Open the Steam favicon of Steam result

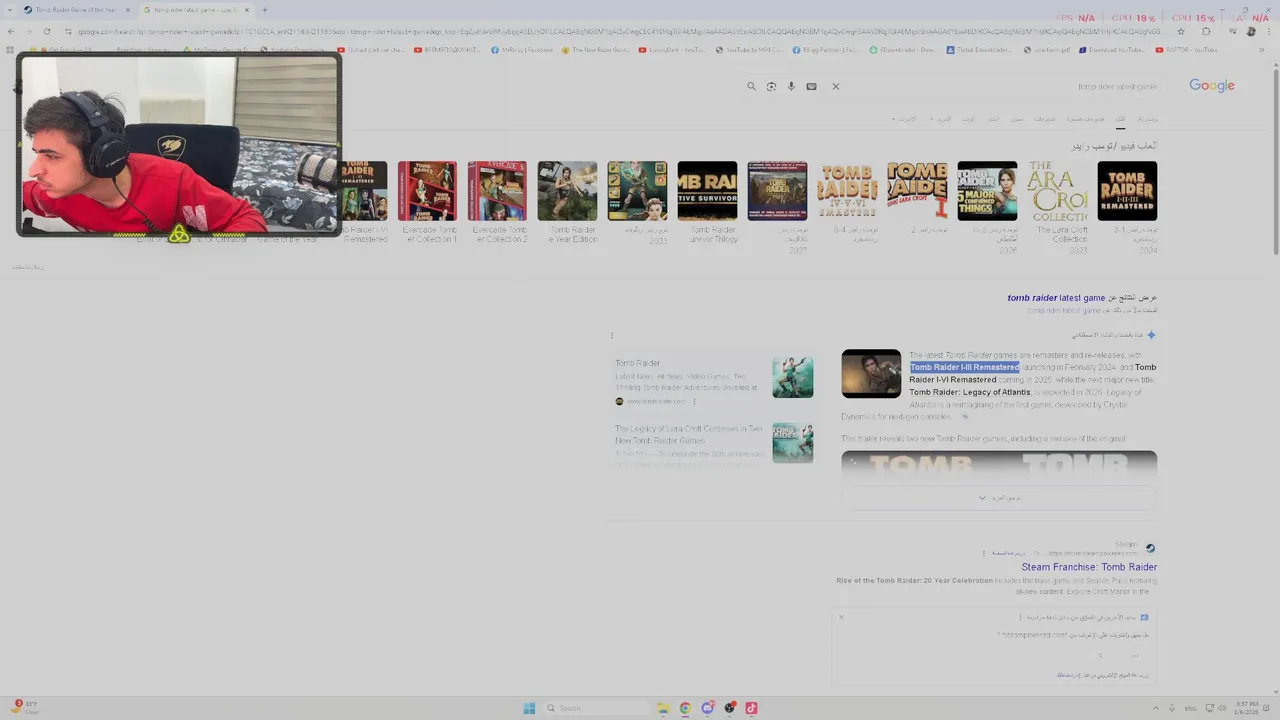click(1150, 548)
